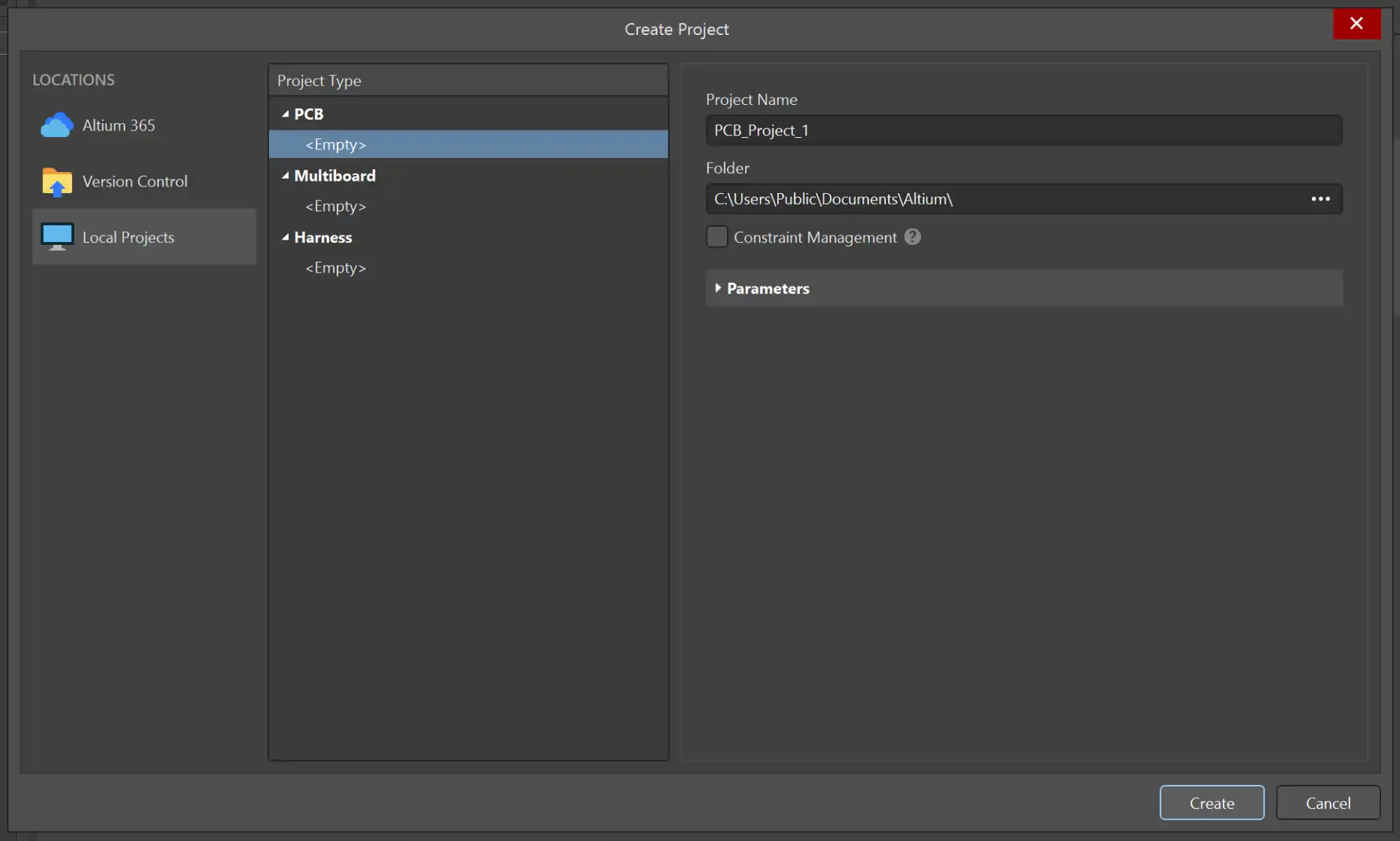Expand the Parameters section
Image resolution: width=1400 pixels, height=841 pixels.
click(718, 289)
